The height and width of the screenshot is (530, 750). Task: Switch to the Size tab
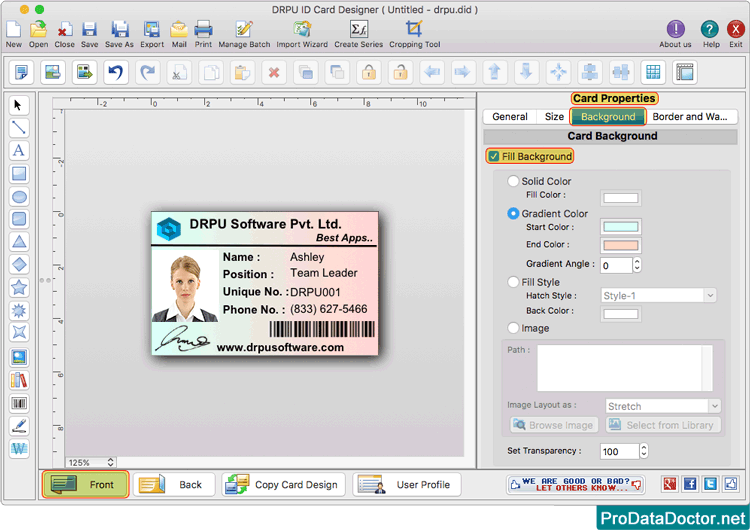click(x=554, y=117)
